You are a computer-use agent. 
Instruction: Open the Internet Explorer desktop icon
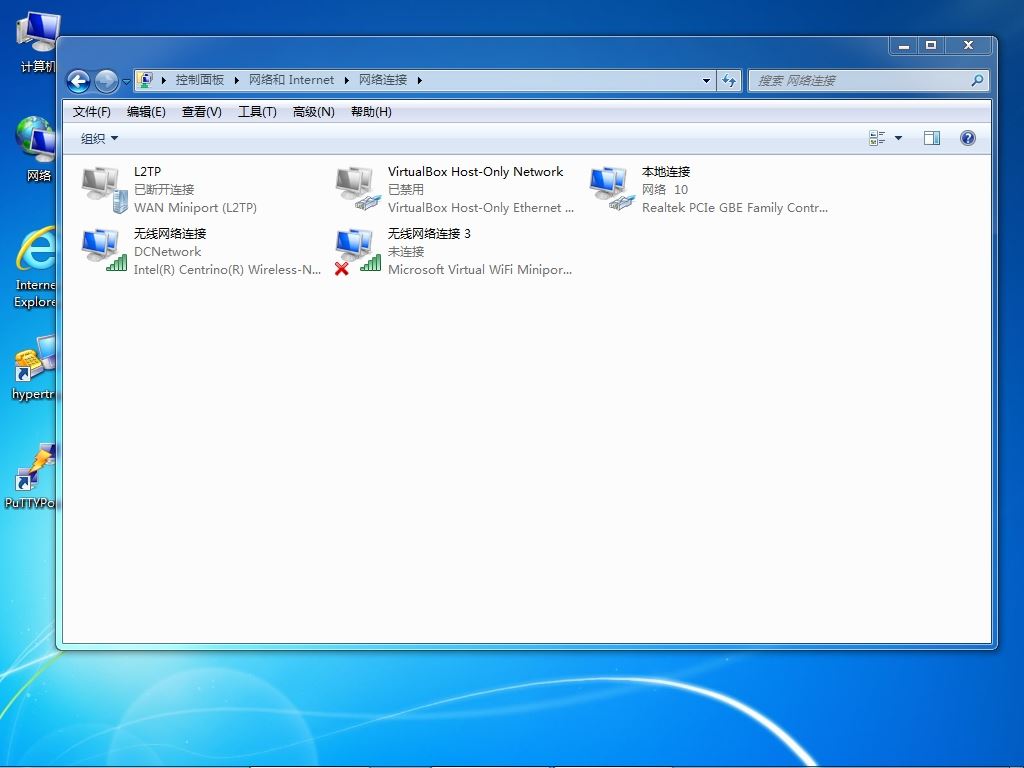[x=36, y=266]
